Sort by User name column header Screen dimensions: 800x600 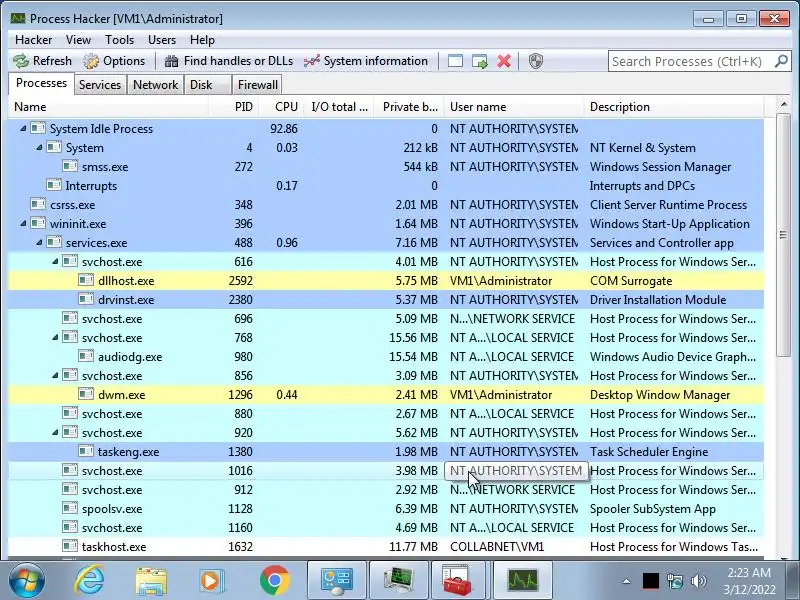(x=514, y=107)
